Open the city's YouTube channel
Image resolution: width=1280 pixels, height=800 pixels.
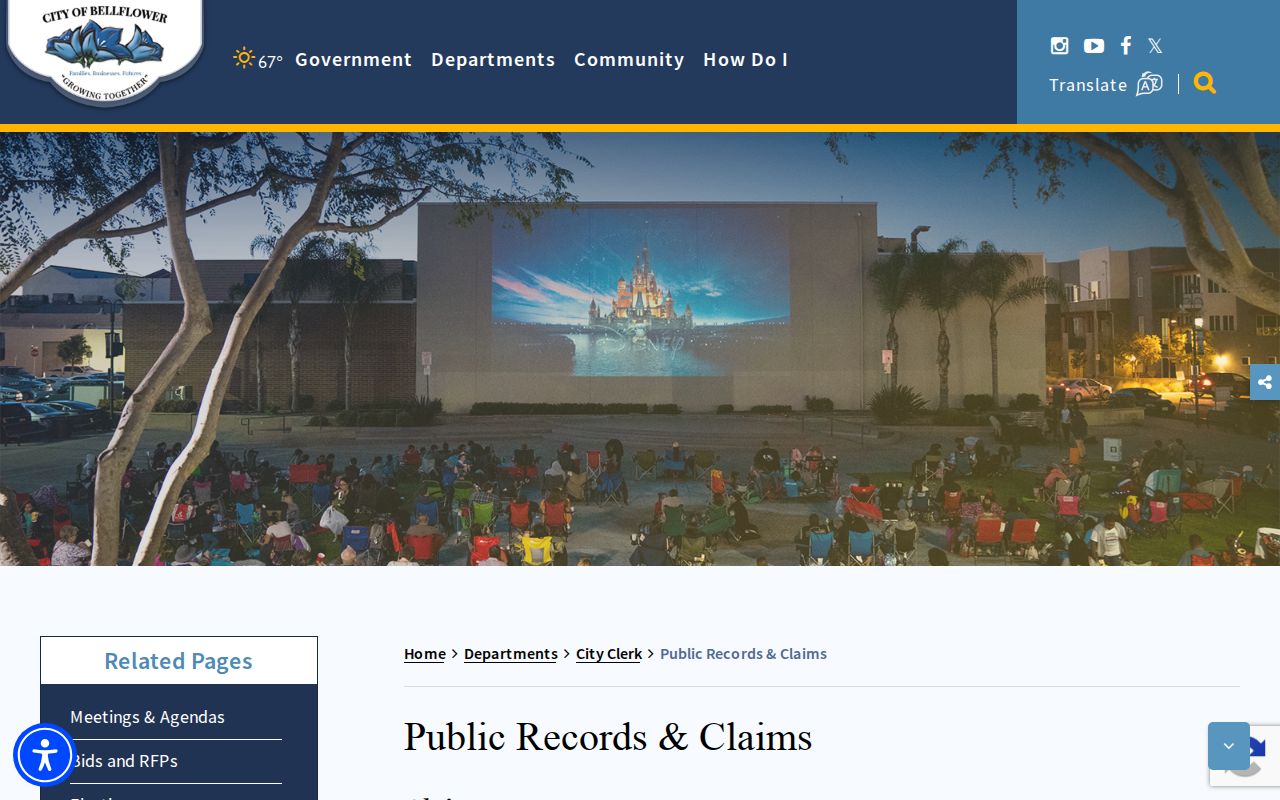1094,46
